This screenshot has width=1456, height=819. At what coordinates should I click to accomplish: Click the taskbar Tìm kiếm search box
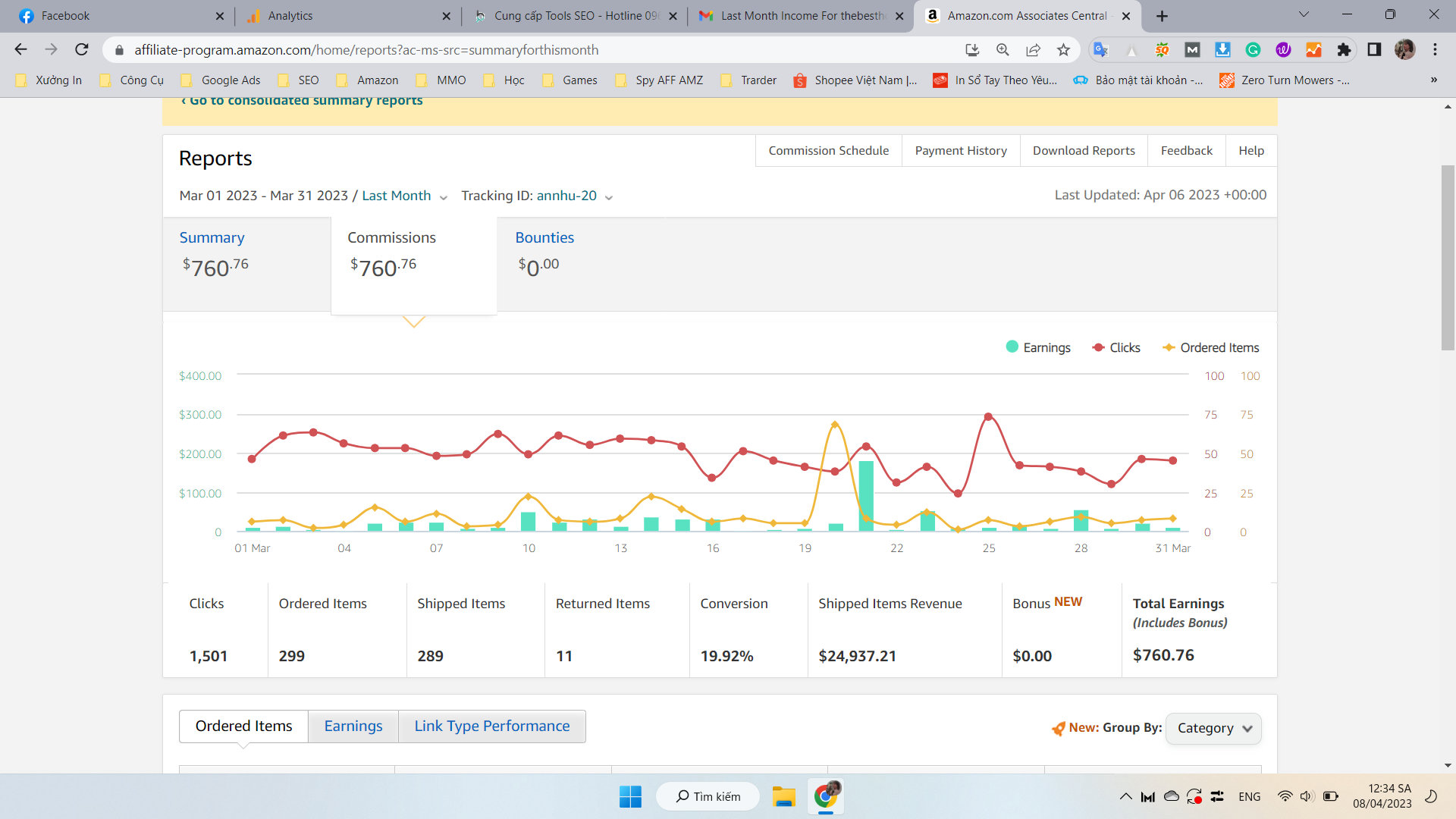click(708, 796)
